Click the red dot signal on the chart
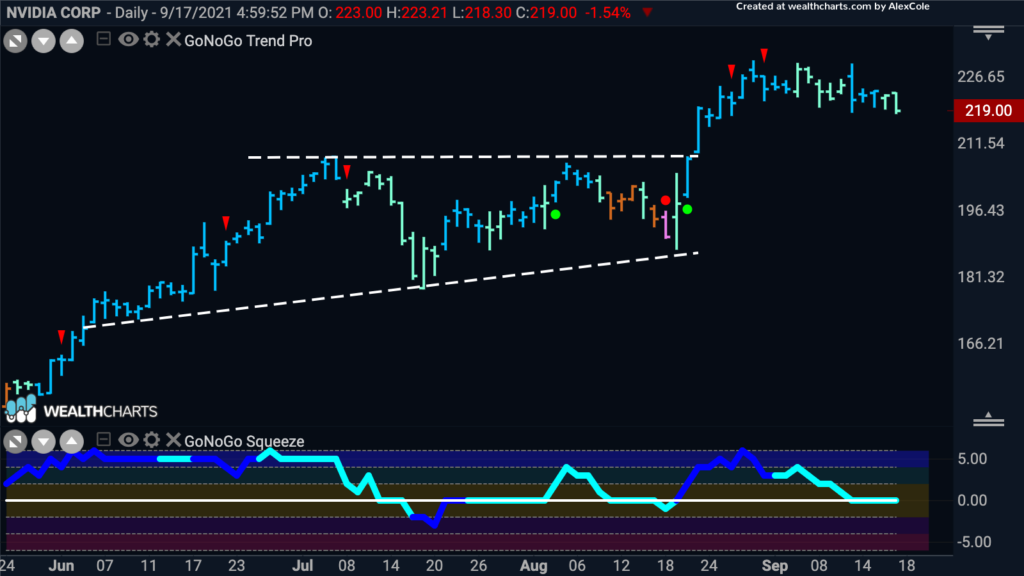 (665, 200)
